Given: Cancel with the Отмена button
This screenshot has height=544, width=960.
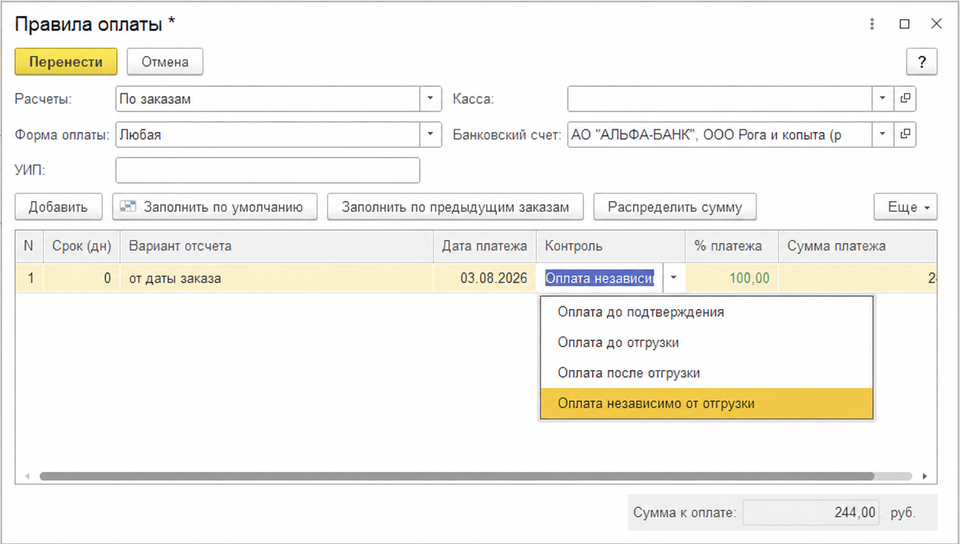Looking at the screenshot, I should click(165, 62).
